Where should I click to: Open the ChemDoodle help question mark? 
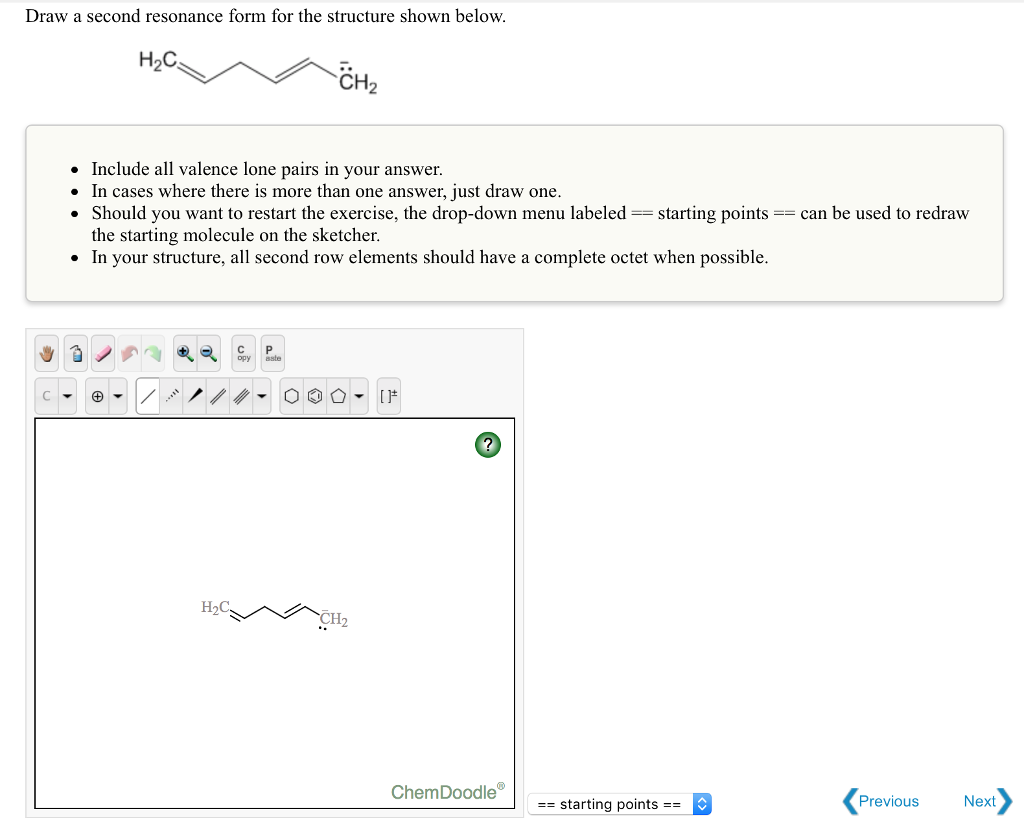click(x=487, y=445)
